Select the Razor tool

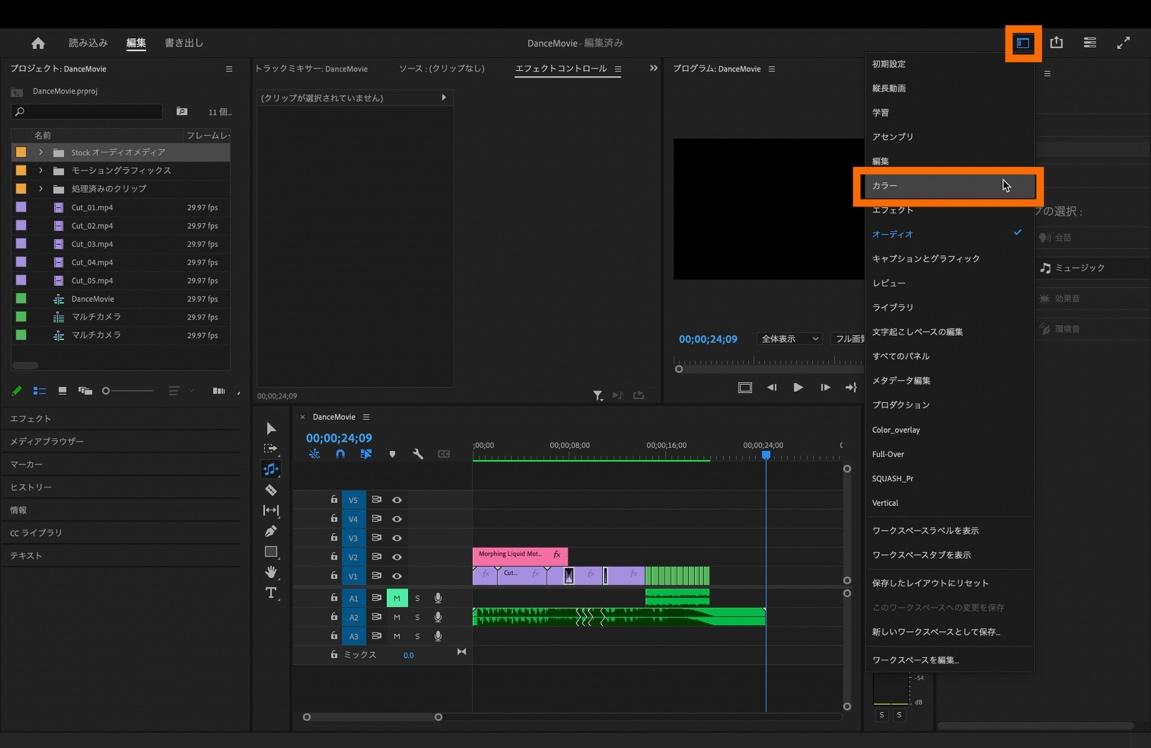(x=271, y=490)
